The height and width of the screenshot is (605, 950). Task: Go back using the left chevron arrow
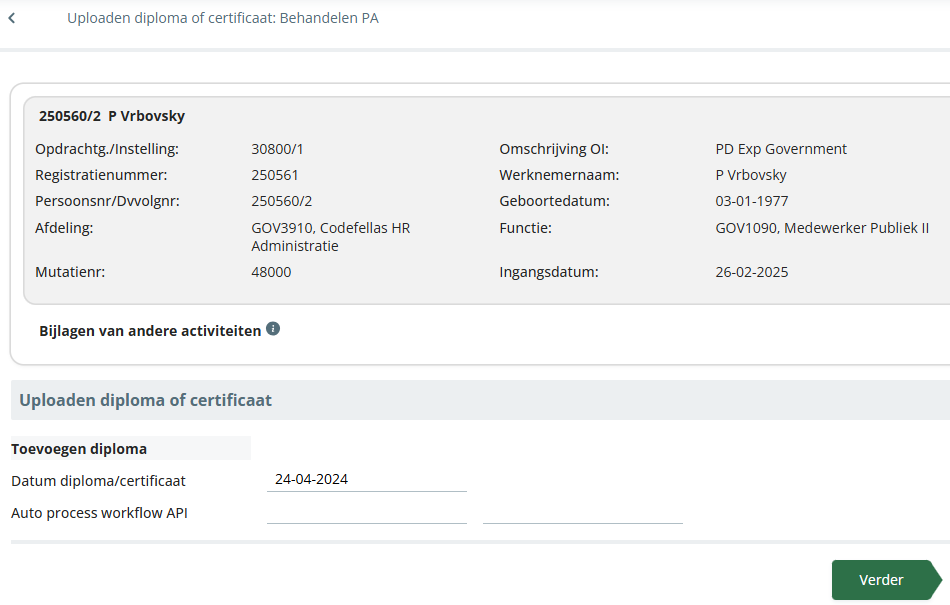(x=12, y=18)
